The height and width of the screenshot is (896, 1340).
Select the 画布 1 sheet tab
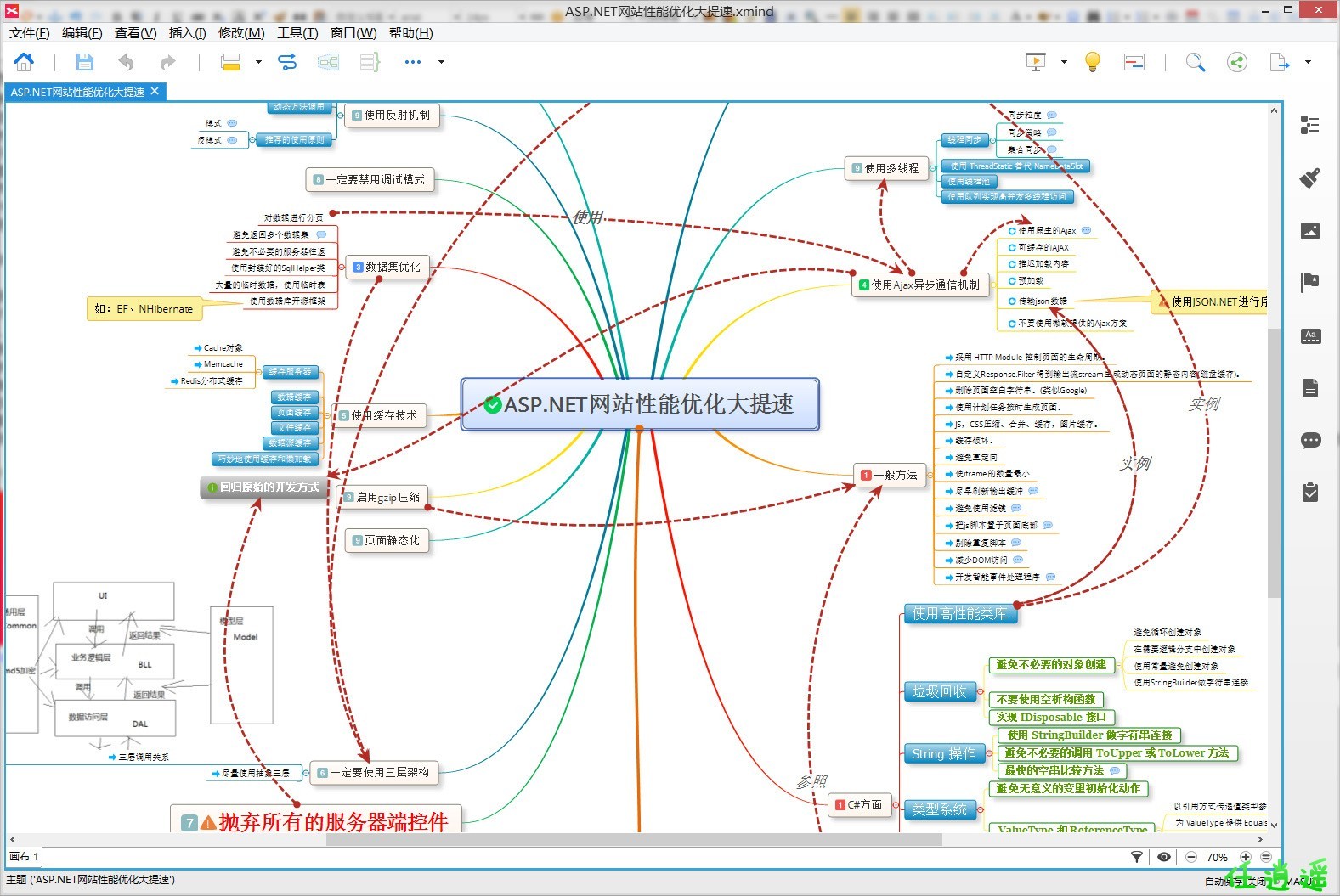[x=24, y=857]
